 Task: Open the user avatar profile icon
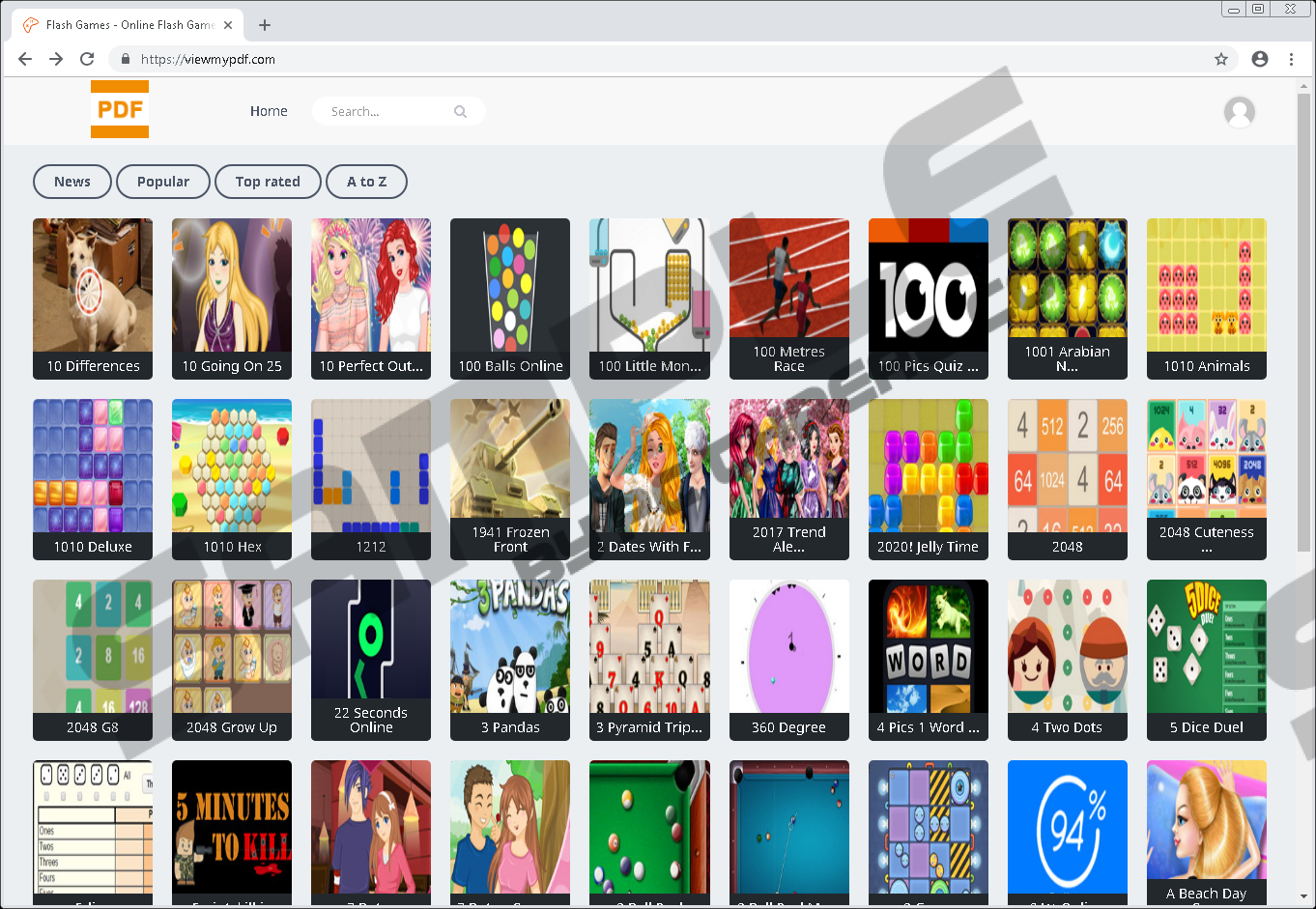point(1239,112)
